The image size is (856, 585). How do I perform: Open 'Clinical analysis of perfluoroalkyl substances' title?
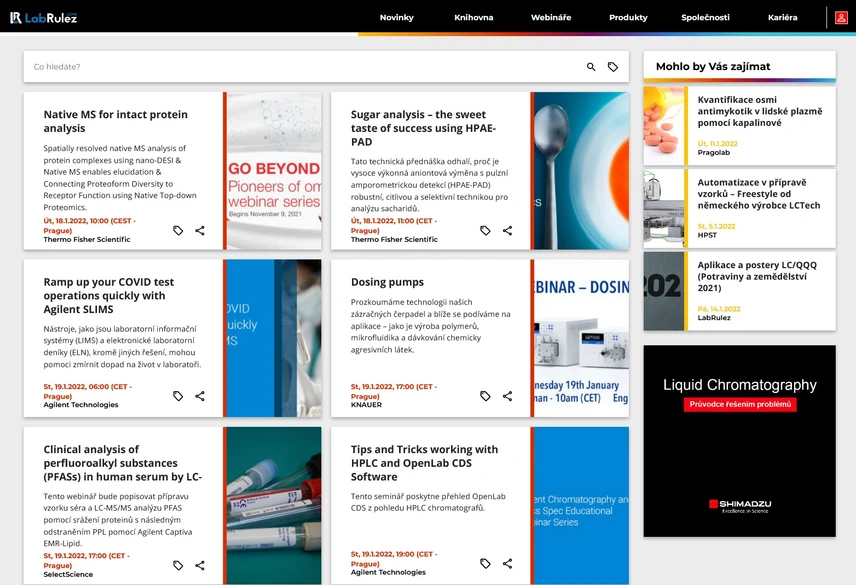click(x=122, y=463)
